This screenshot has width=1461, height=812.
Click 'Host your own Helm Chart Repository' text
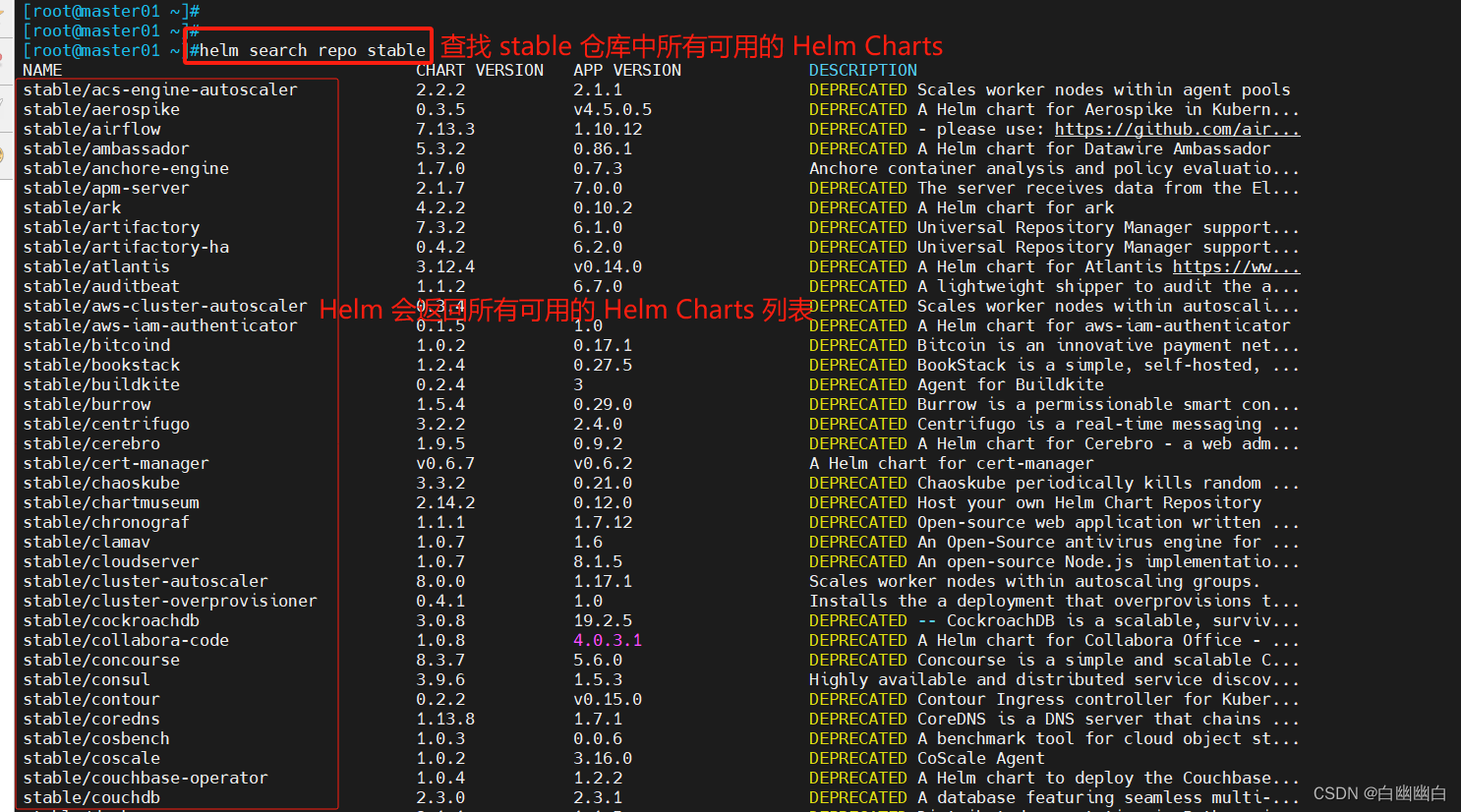[x=1088, y=502]
